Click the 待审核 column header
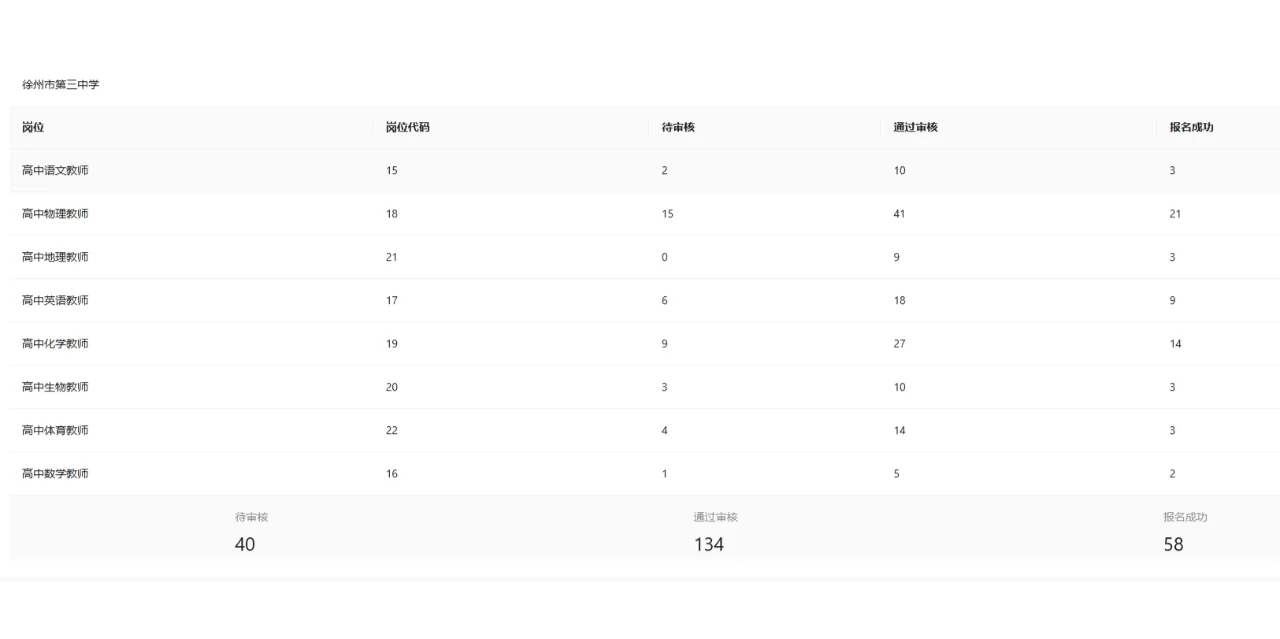 click(678, 128)
